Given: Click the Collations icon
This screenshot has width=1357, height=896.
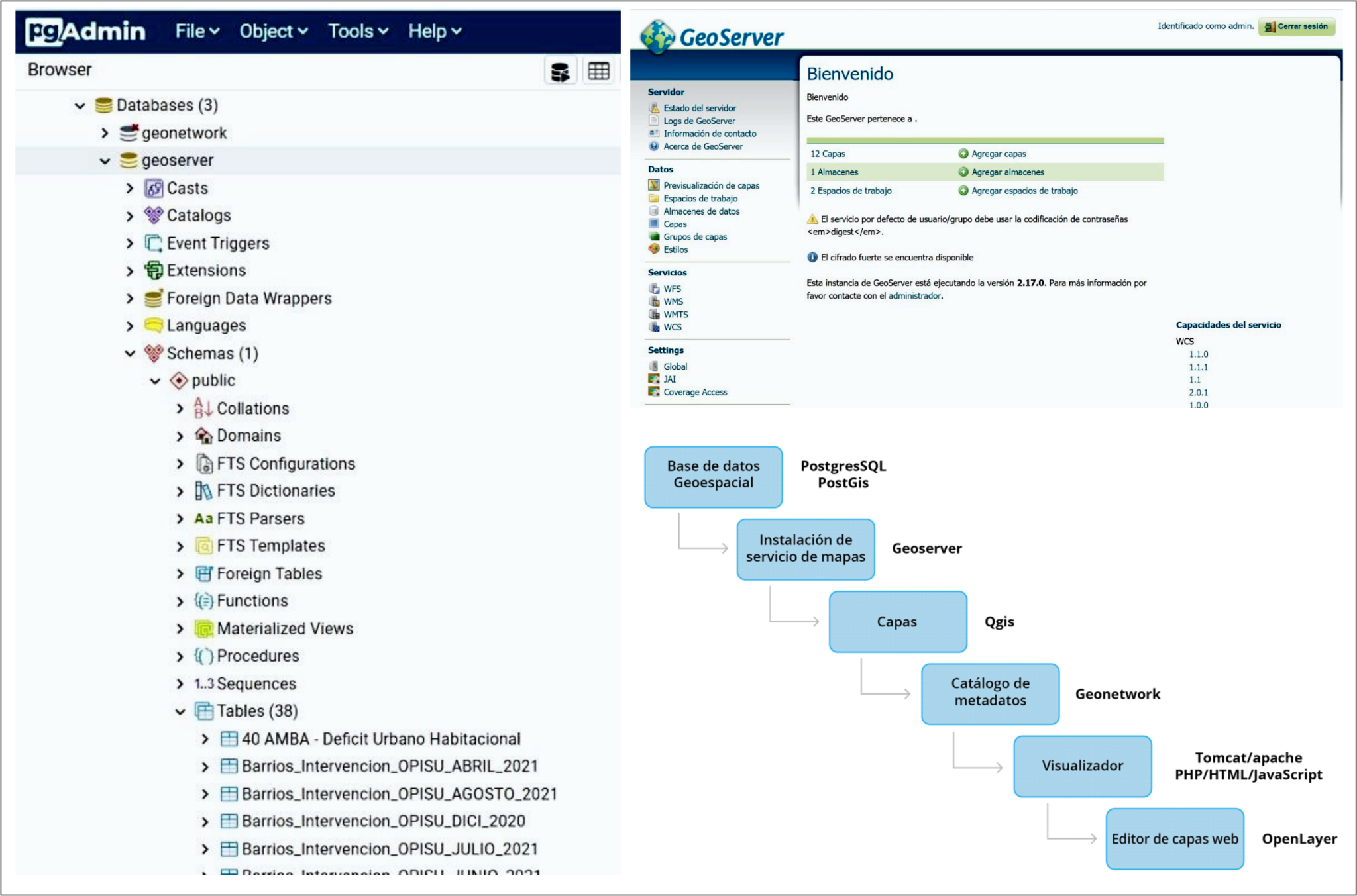Looking at the screenshot, I should (203, 409).
